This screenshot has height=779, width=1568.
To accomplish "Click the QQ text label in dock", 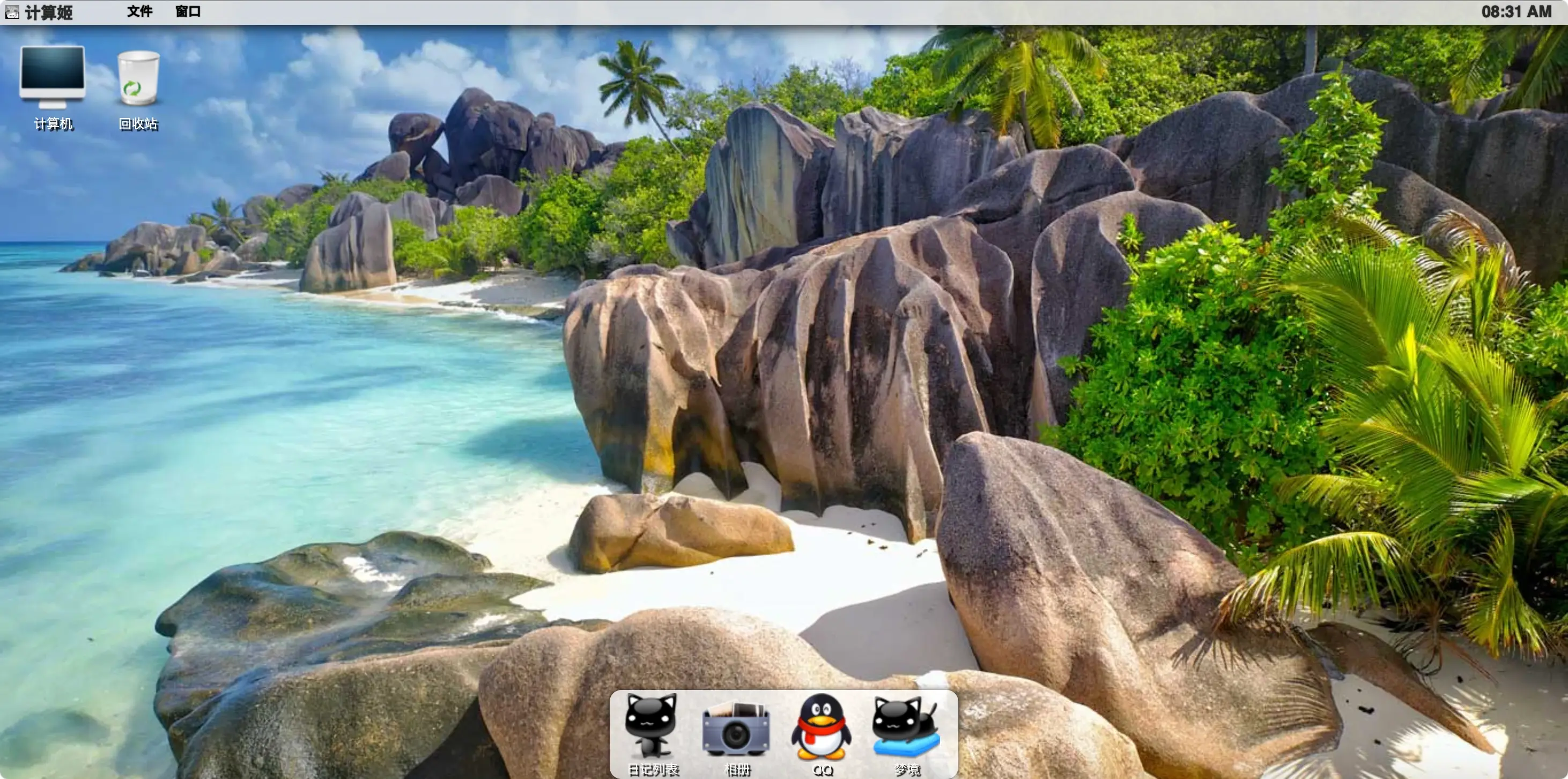I will pos(823,770).
